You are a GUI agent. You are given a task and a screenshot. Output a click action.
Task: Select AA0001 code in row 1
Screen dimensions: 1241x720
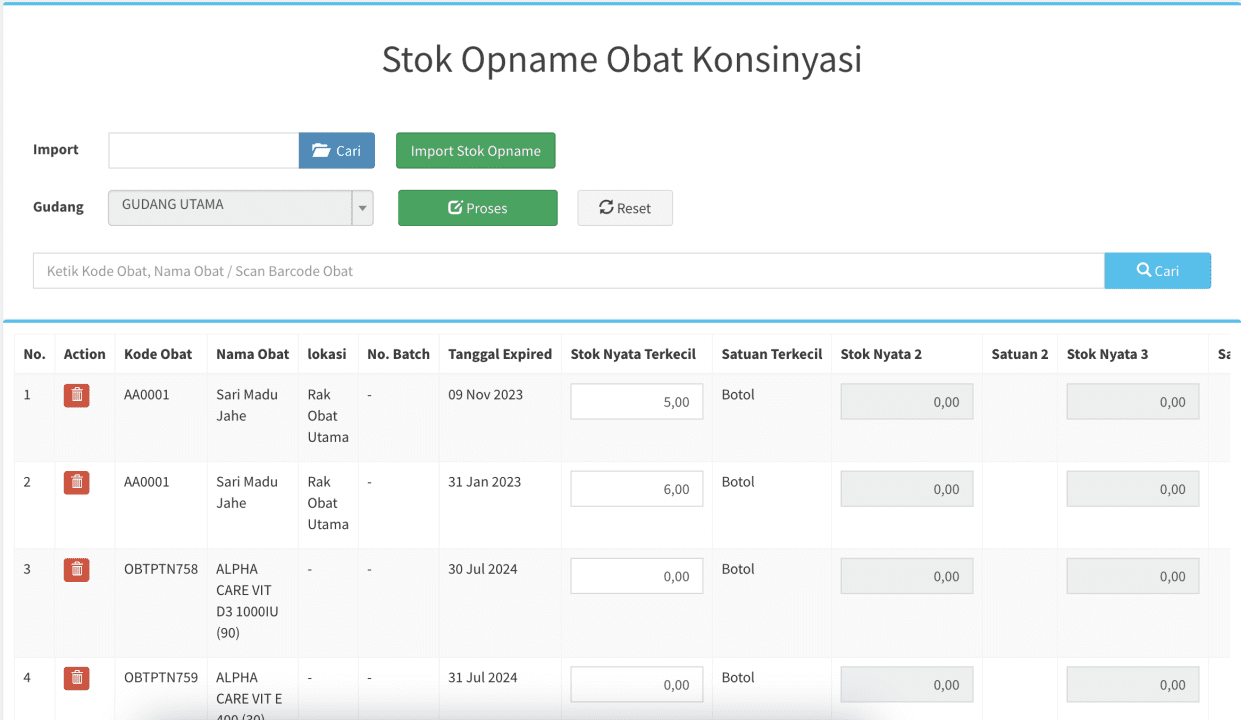point(147,395)
